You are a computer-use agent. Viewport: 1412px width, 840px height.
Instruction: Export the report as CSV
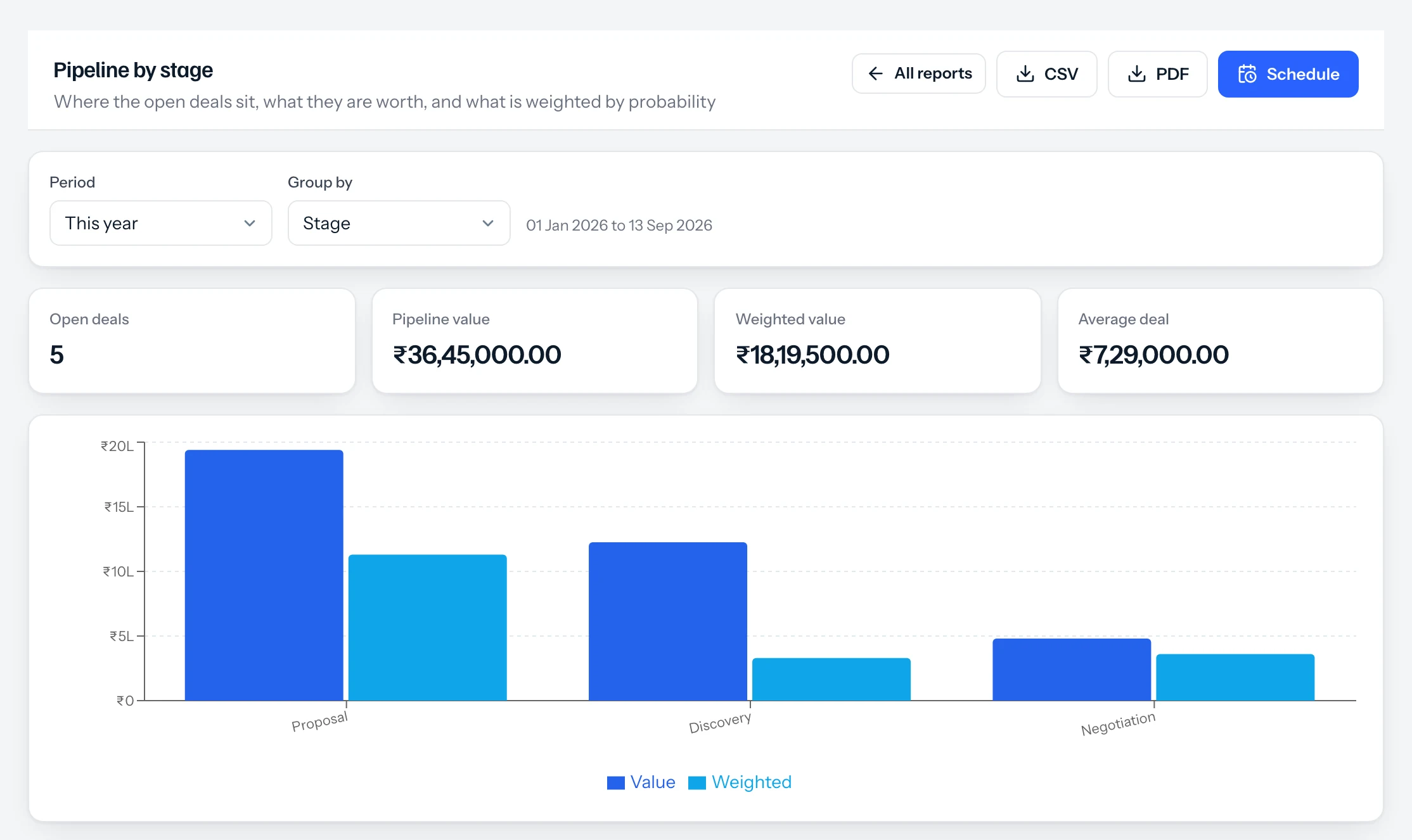coord(1047,74)
